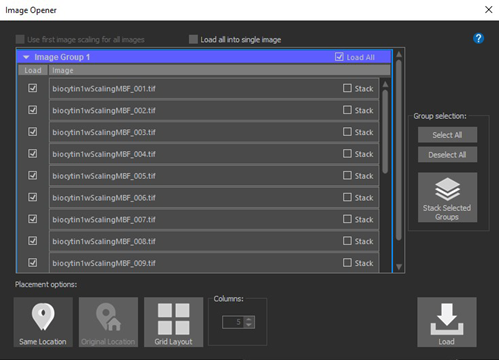Collapse Image Group 1 with the triangle

tap(26, 57)
